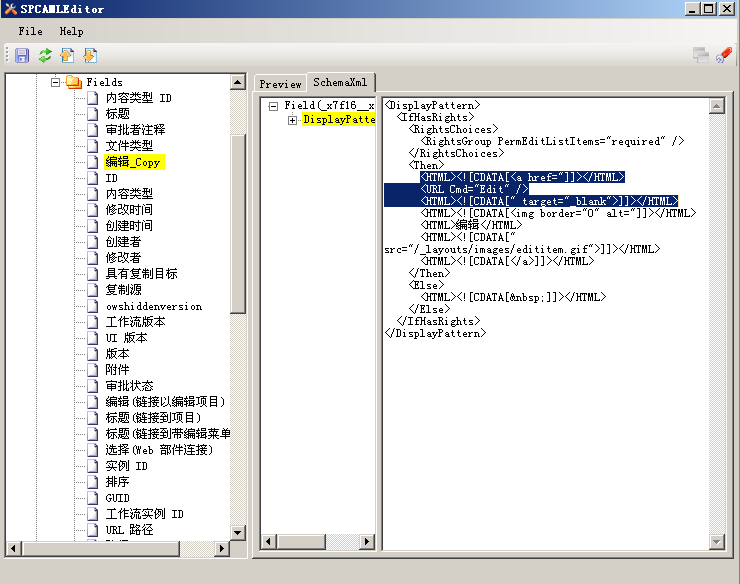
Task: Click the Fields folder icon
Action: point(73,82)
